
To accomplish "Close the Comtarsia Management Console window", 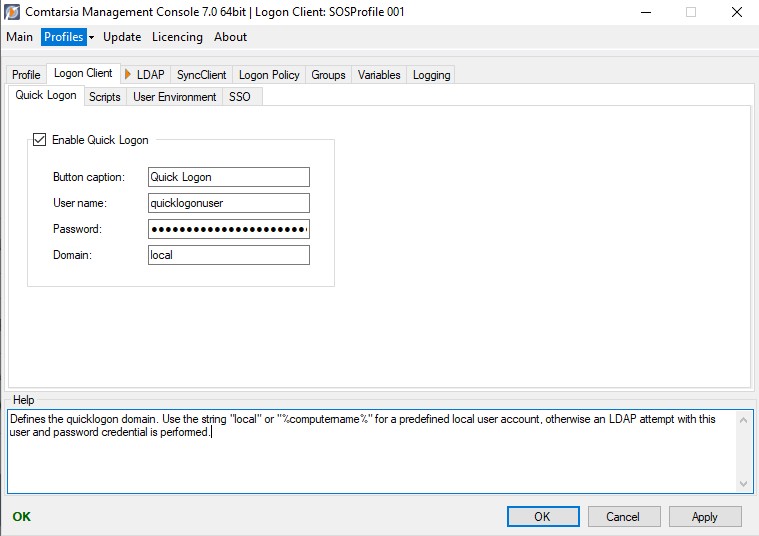I will pyautogui.click(x=737, y=12).
